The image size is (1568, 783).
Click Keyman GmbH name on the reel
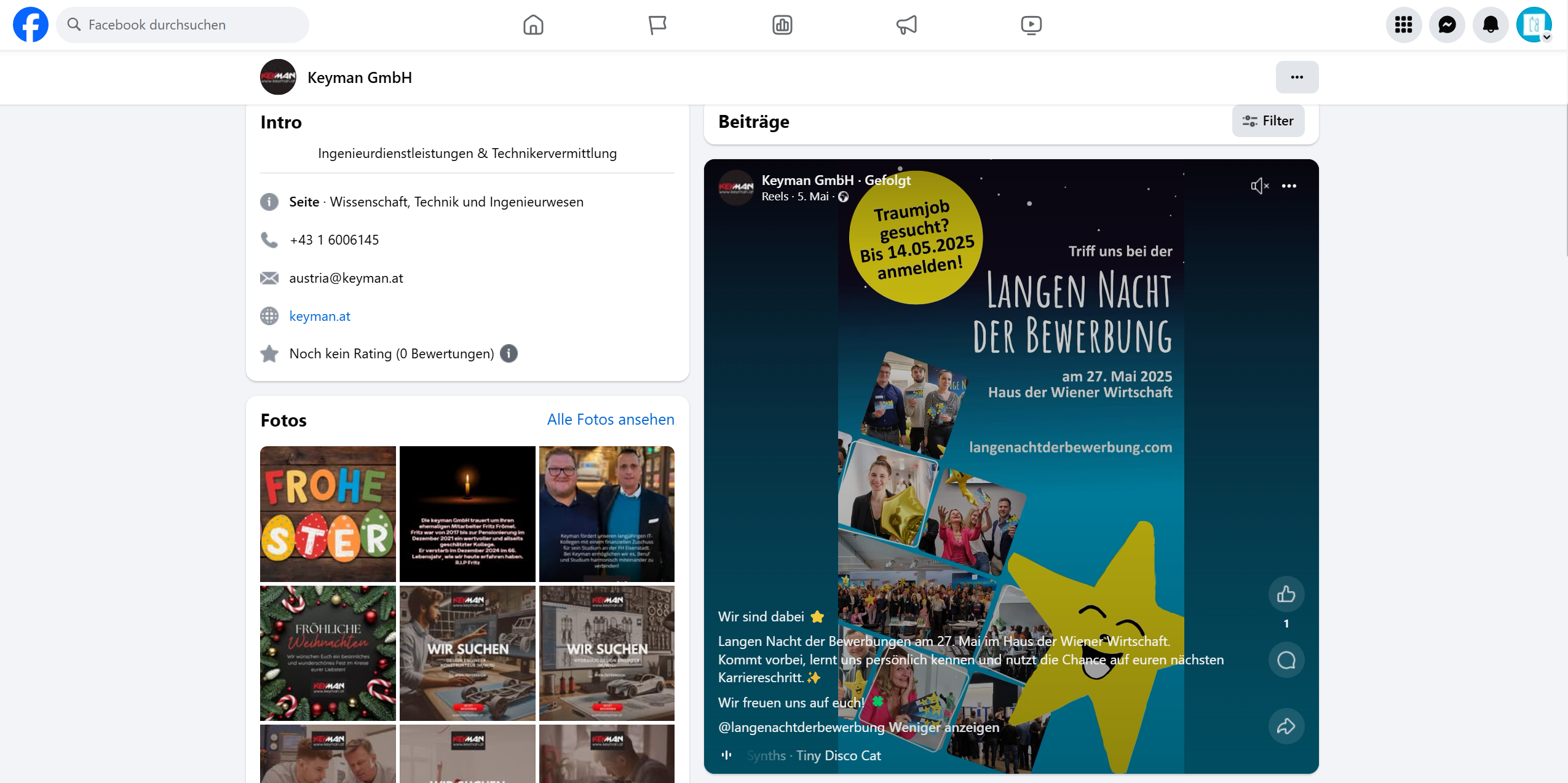[807, 180]
